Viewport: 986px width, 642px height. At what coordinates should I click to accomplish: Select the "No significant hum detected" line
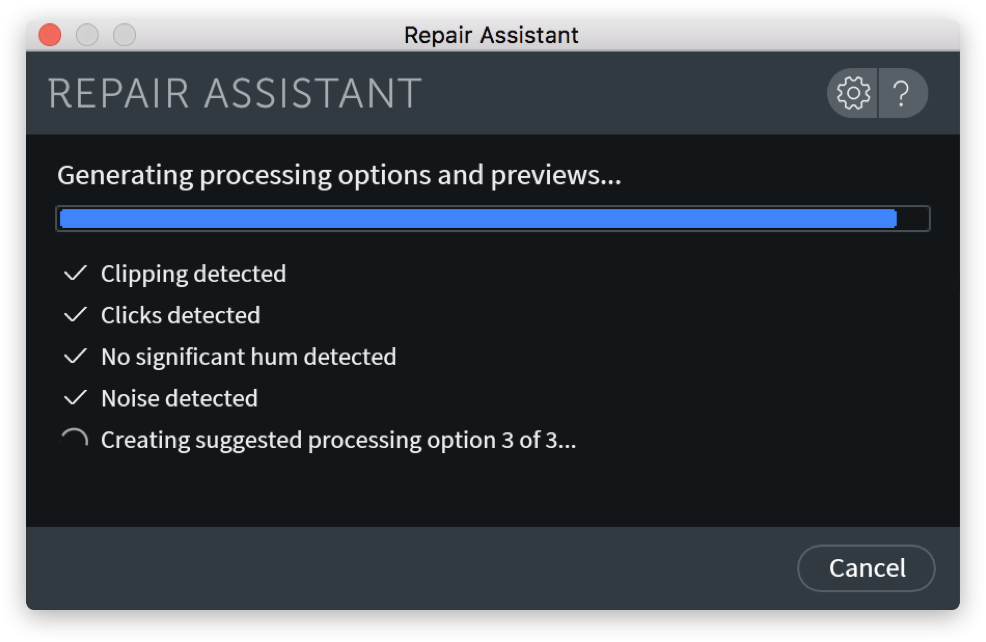click(x=248, y=357)
